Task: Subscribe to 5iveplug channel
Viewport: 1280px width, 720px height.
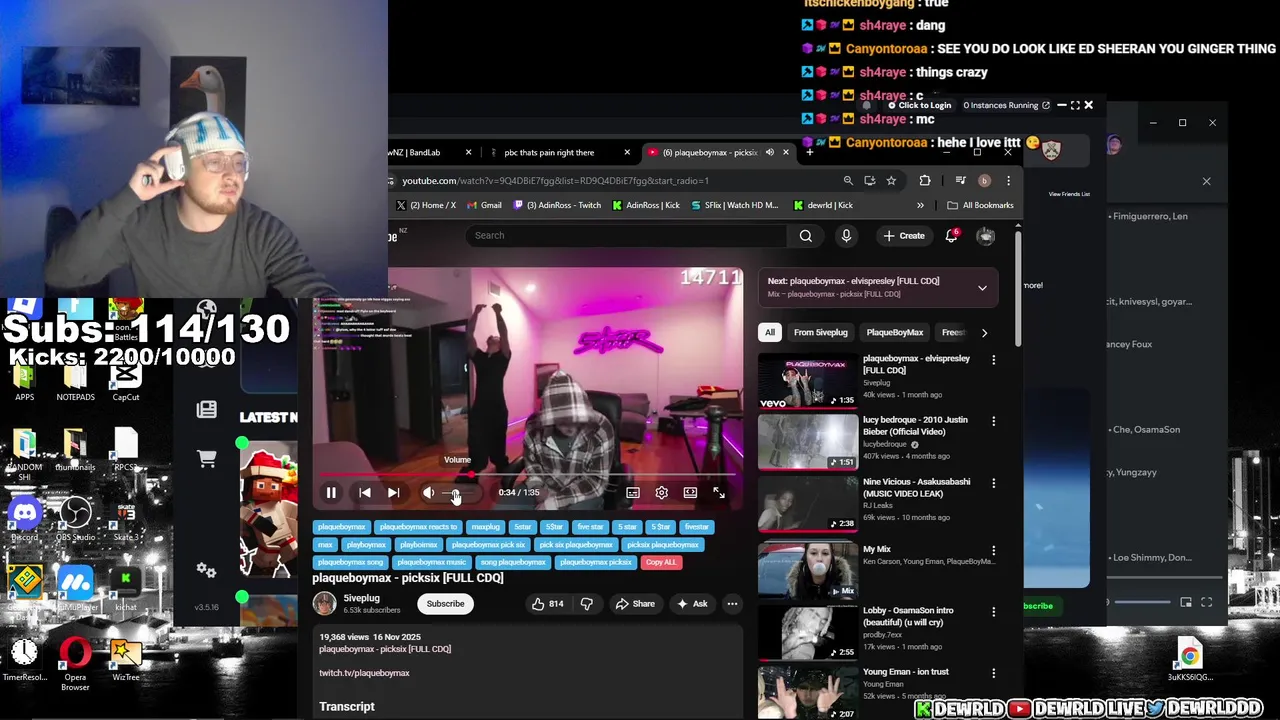Action: [445, 604]
